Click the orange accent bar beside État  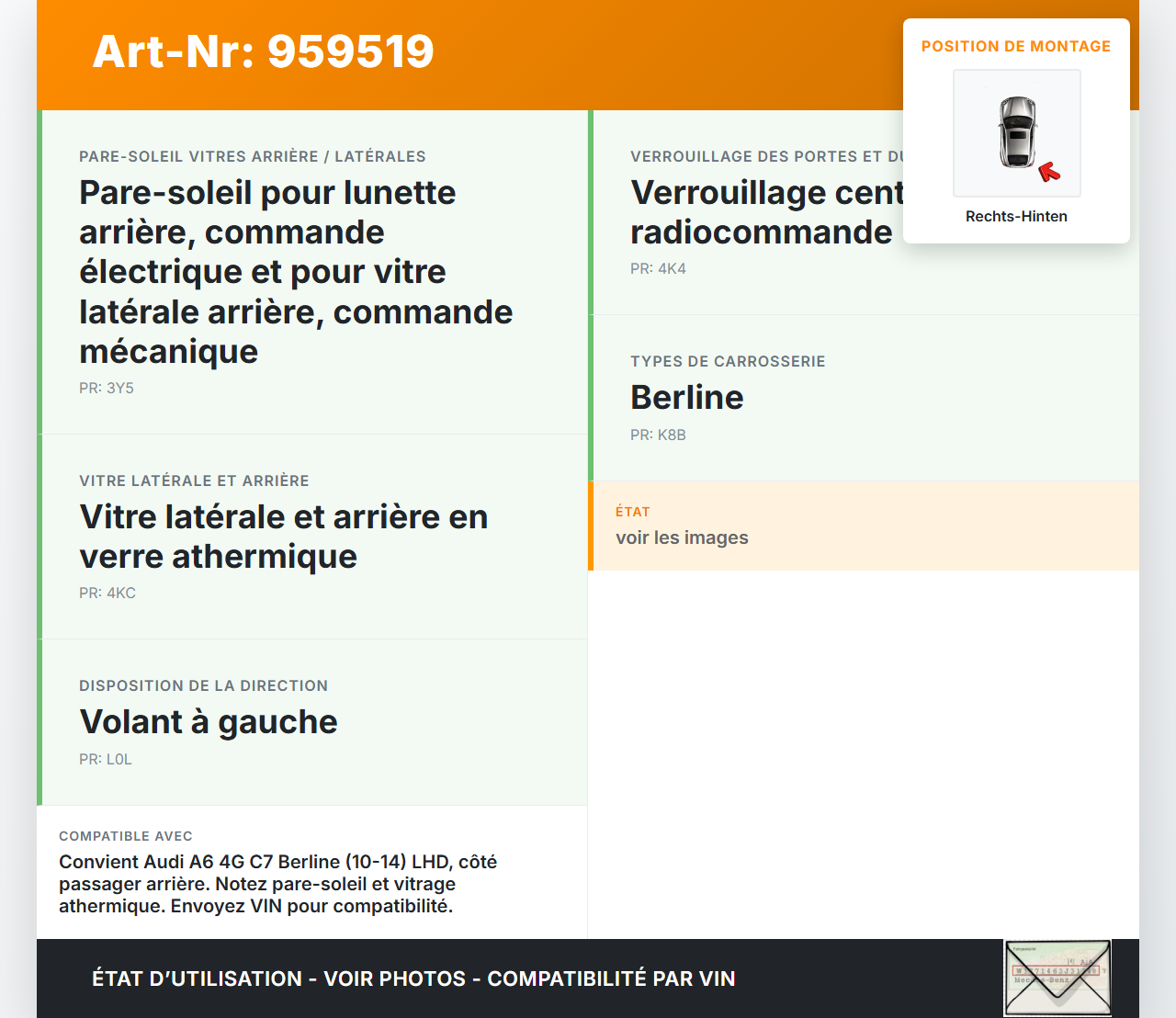pyautogui.click(x=591, y=526)
